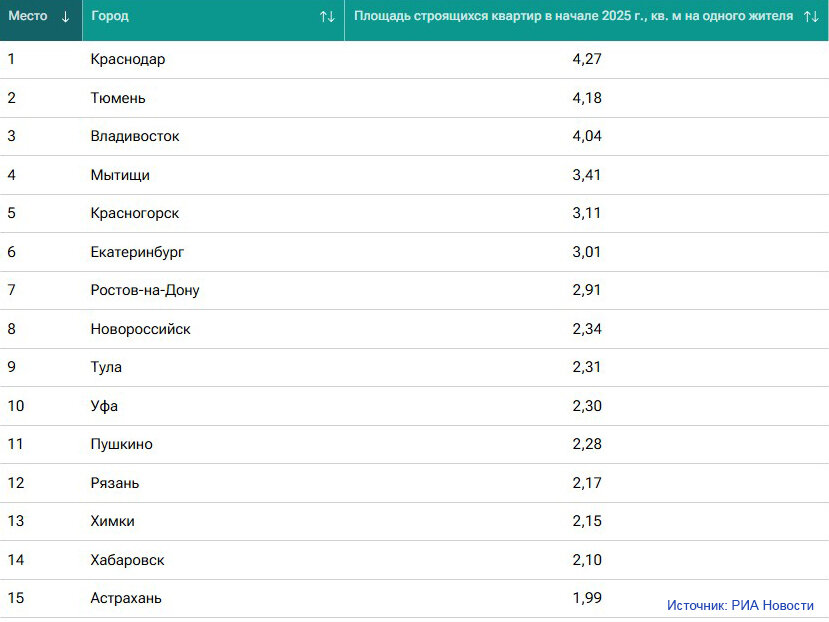Screen dimensions: 829x622
Task: Click Ростов-на-Дону in the city column
Action: click(x=145, y=290)
